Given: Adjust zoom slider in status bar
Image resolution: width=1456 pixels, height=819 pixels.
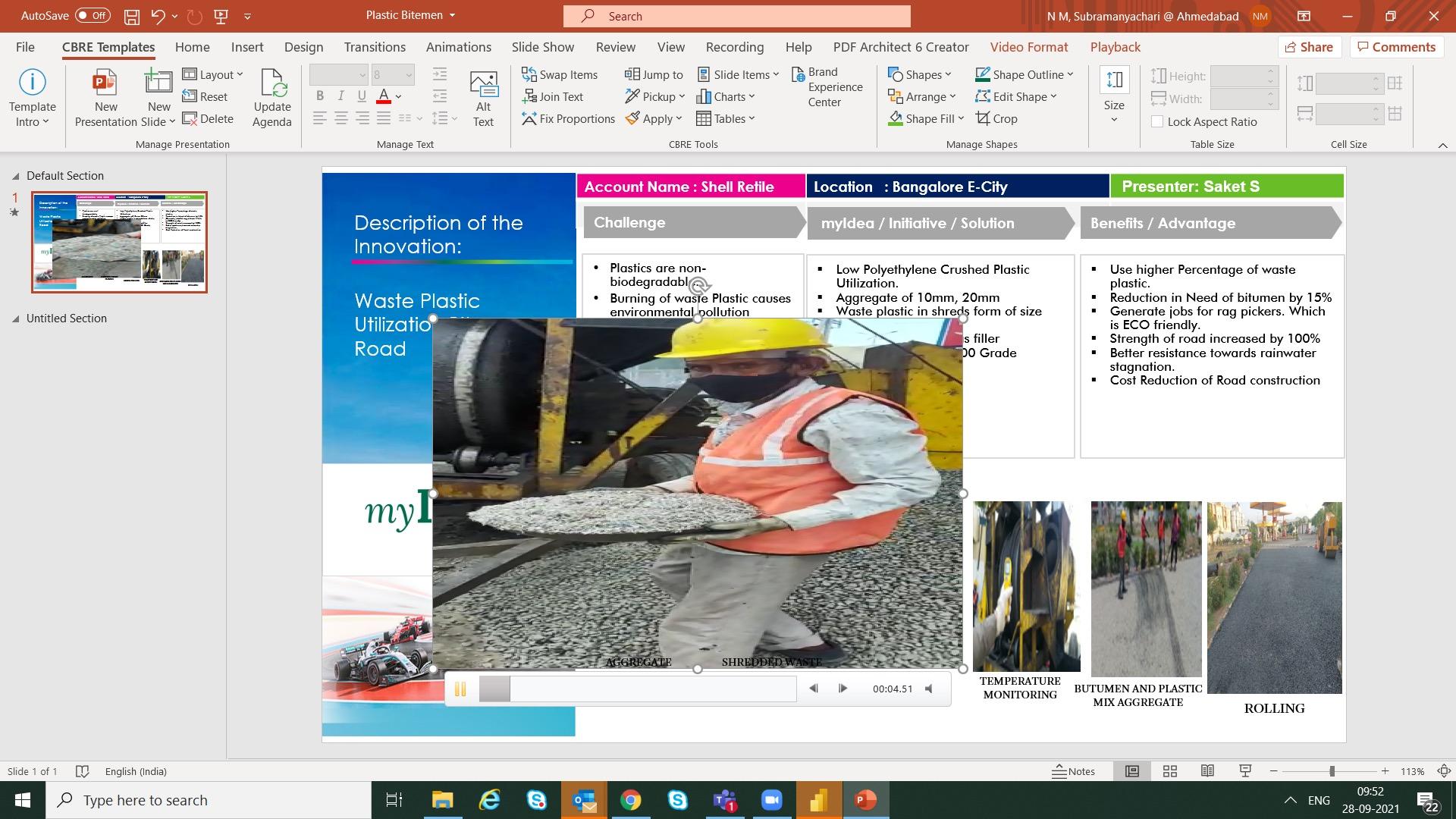Looking at the screenshot, I should (x=1332, y=771).
